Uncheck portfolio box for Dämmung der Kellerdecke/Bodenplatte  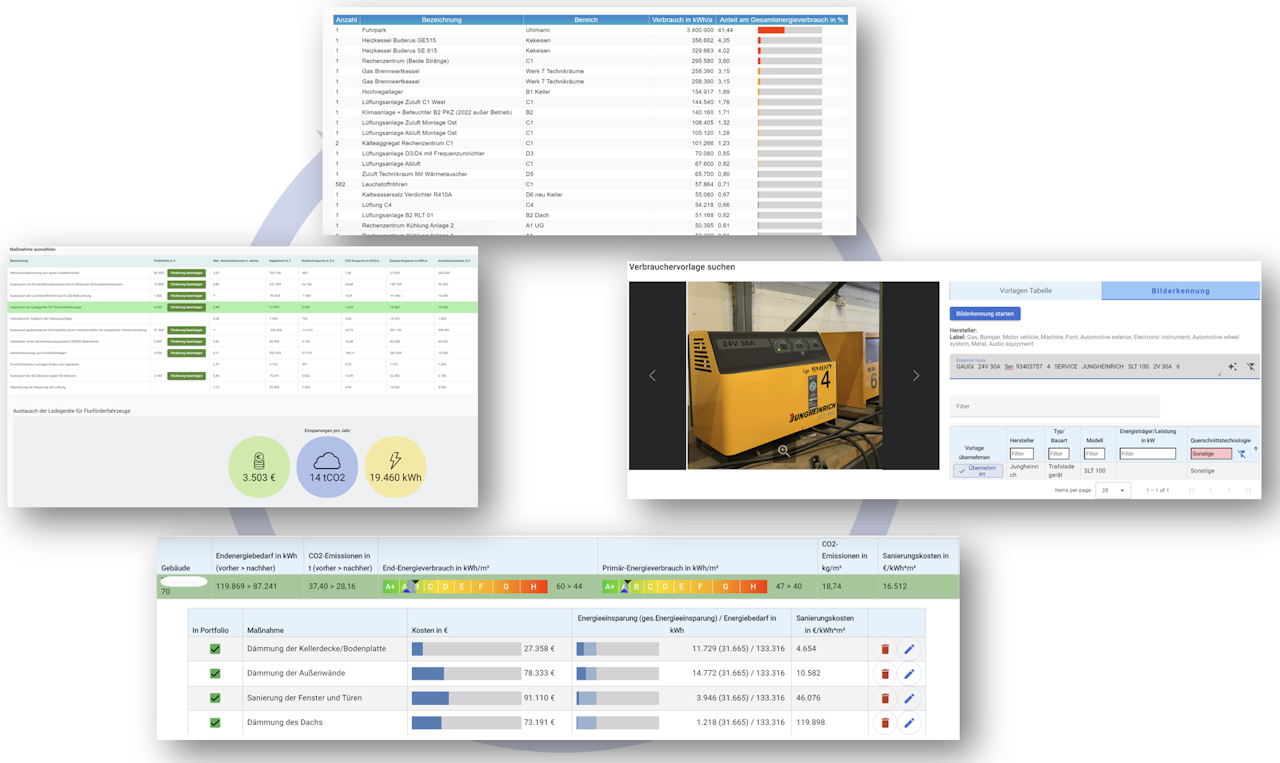point(215,649)
